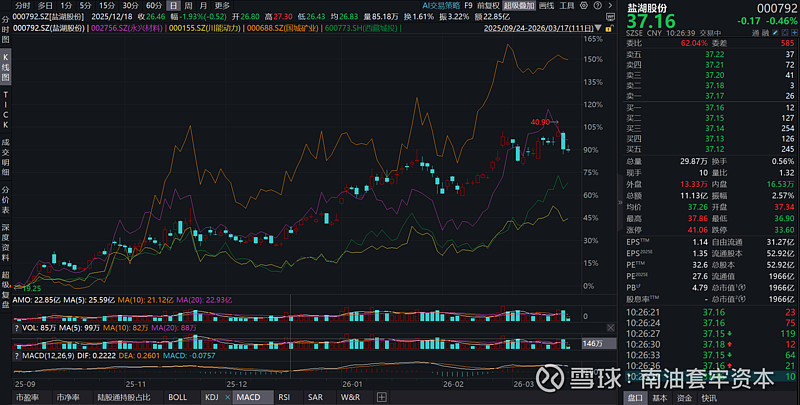Screen dimensions: 800x405
Task: Expand the 更多 period options
Action: click(222, 5)
